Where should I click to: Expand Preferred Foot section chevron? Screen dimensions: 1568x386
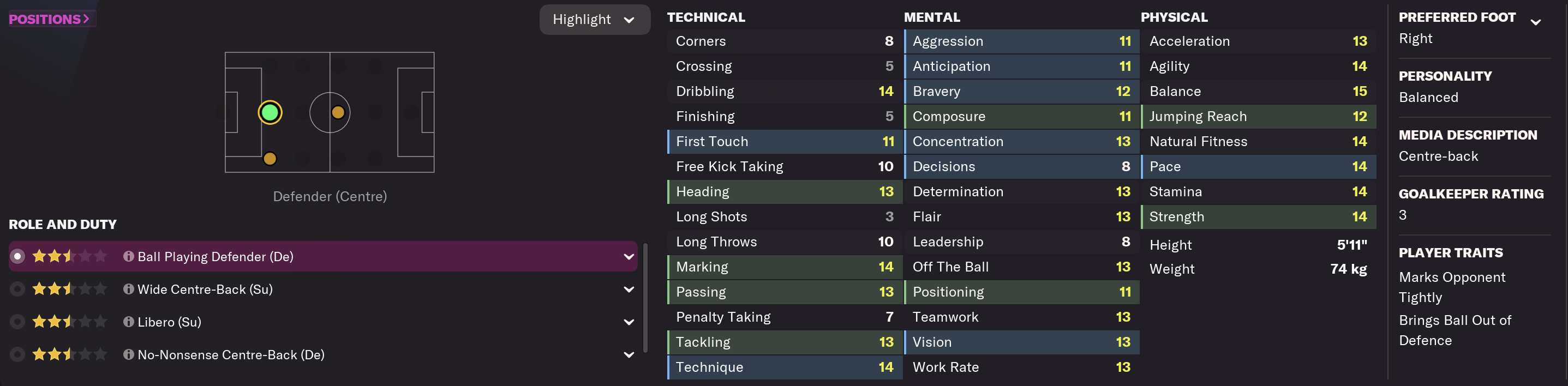coord(1536,22)
